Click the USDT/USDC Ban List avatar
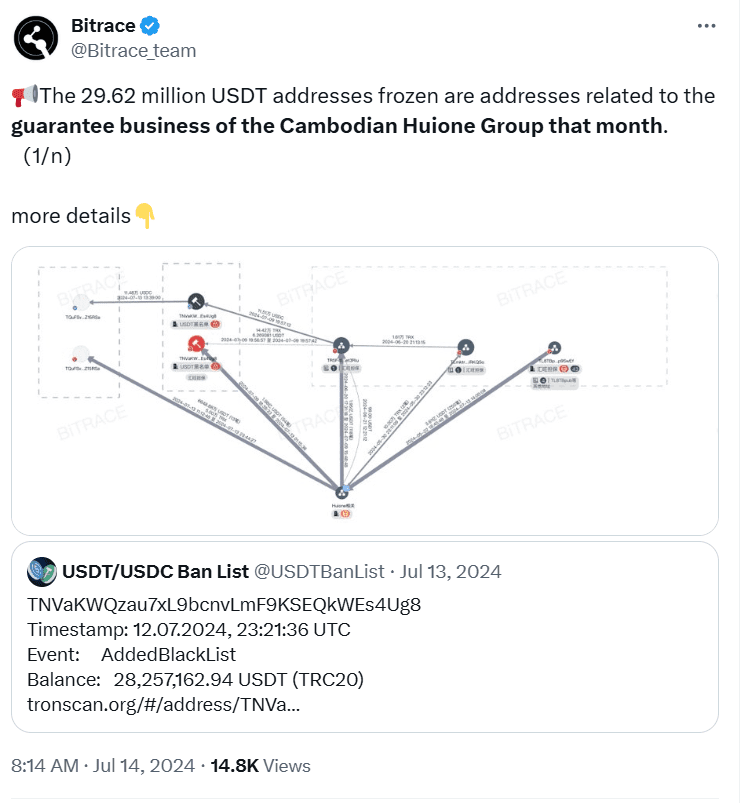Image resolution: width=753 pixels, height=803 pixels. (x=40, y=571)
